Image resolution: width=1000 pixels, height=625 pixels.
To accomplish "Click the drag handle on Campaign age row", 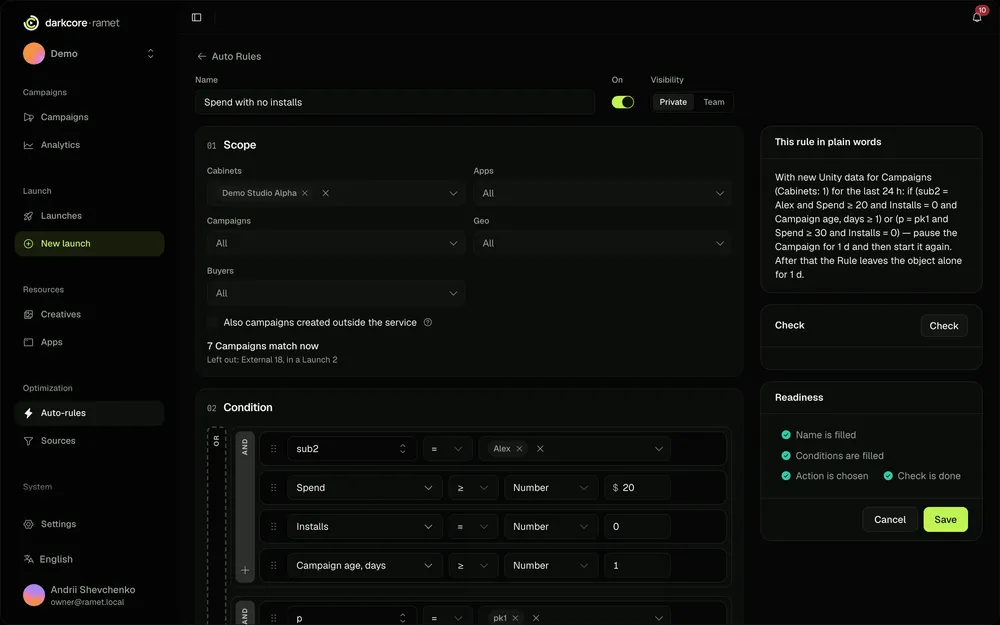I will (274, 566).
